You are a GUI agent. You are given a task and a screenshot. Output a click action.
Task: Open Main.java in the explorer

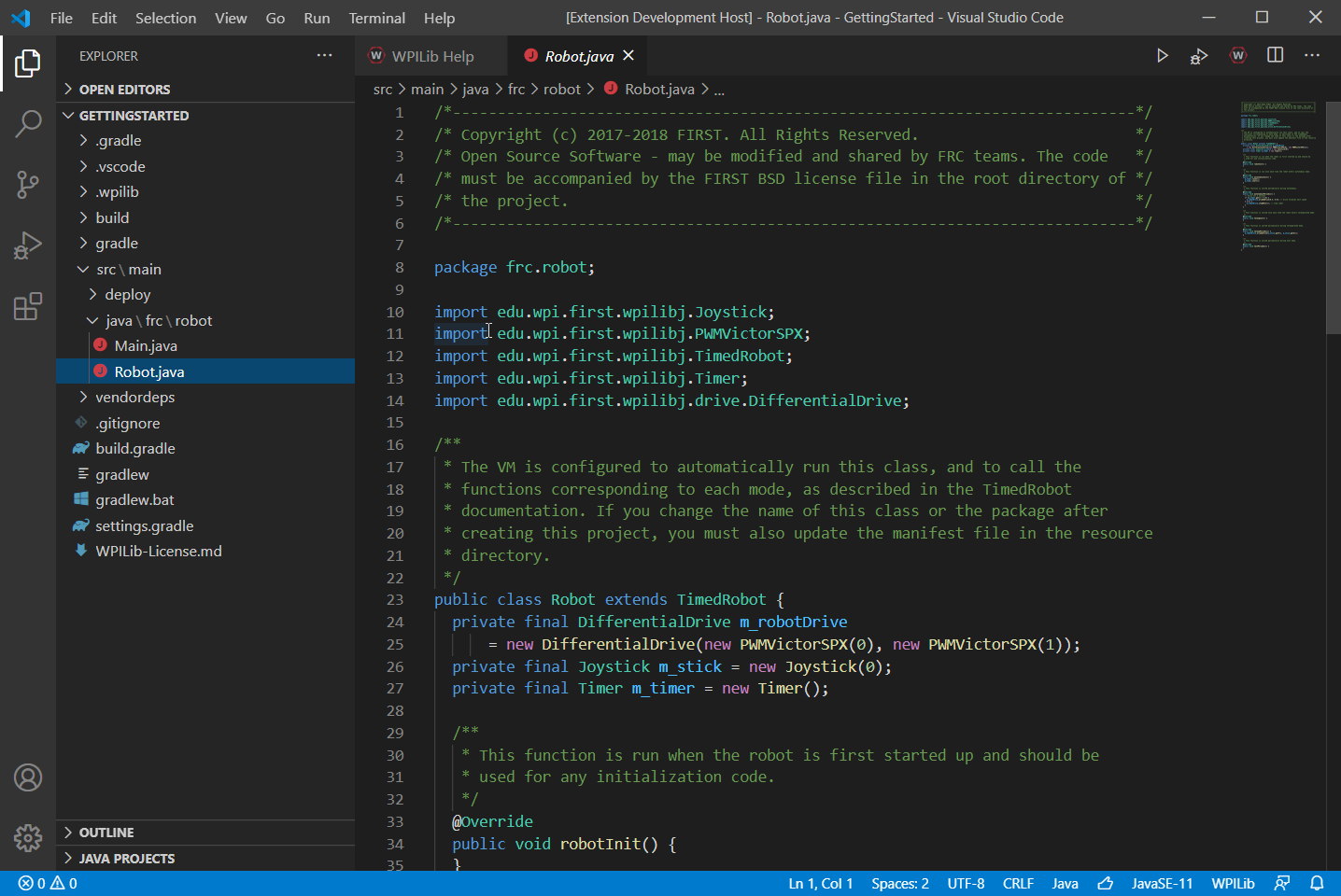[x=205, y=345]
